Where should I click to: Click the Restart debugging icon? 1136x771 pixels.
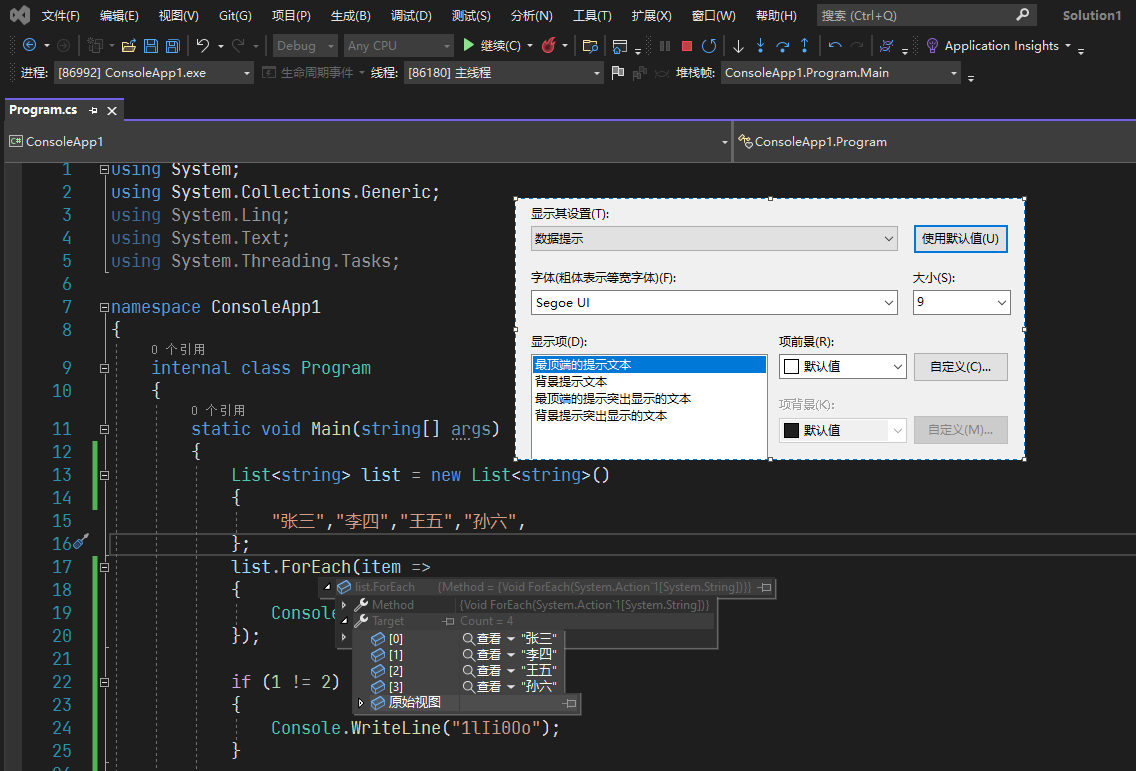[x=709, y=46]
